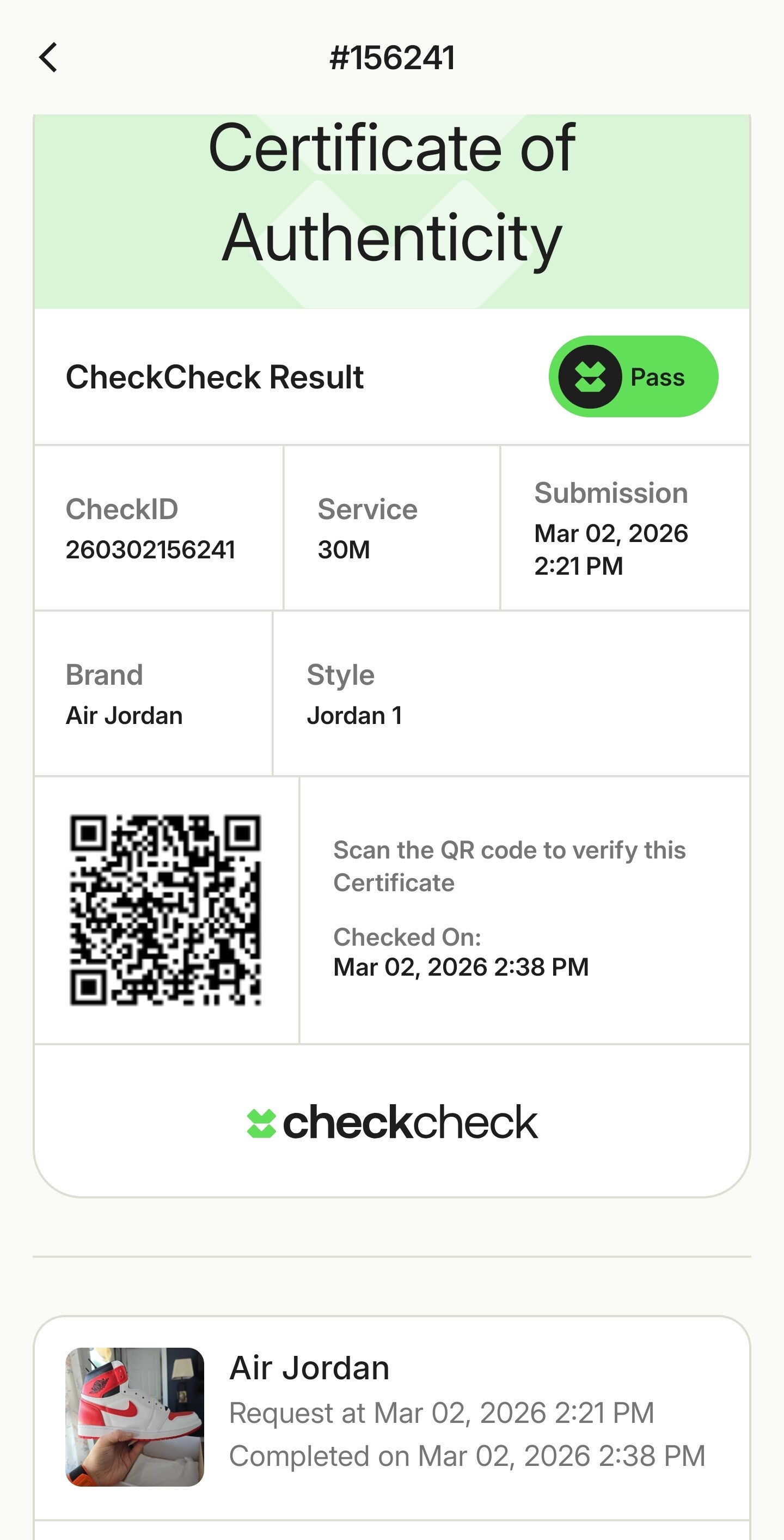Open the Air Jordan sneaker thumbnail
784x1540 pixels.
click(134, 1416)
